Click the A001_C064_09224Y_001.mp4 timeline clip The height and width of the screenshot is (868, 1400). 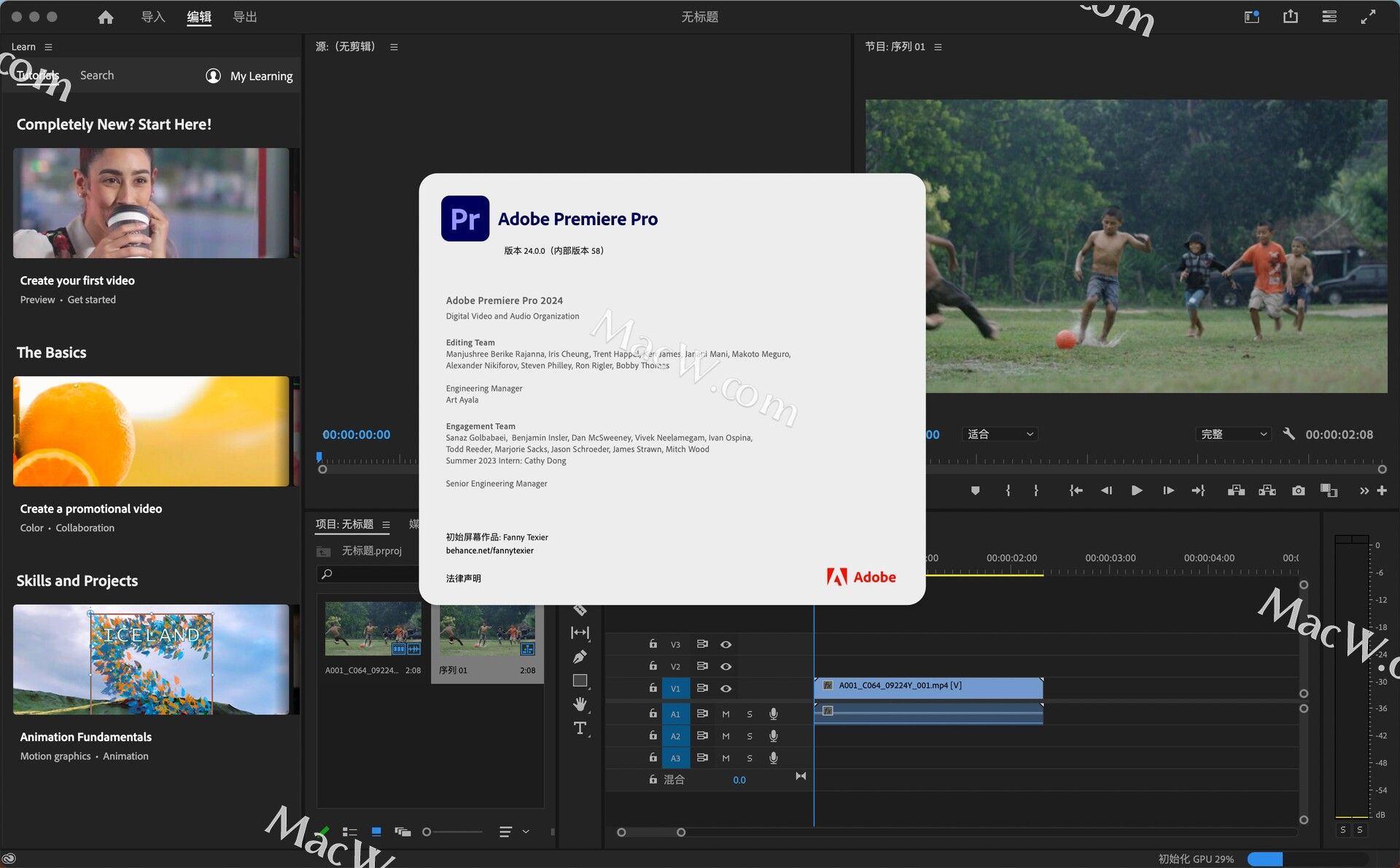click(x=930, y=686)
